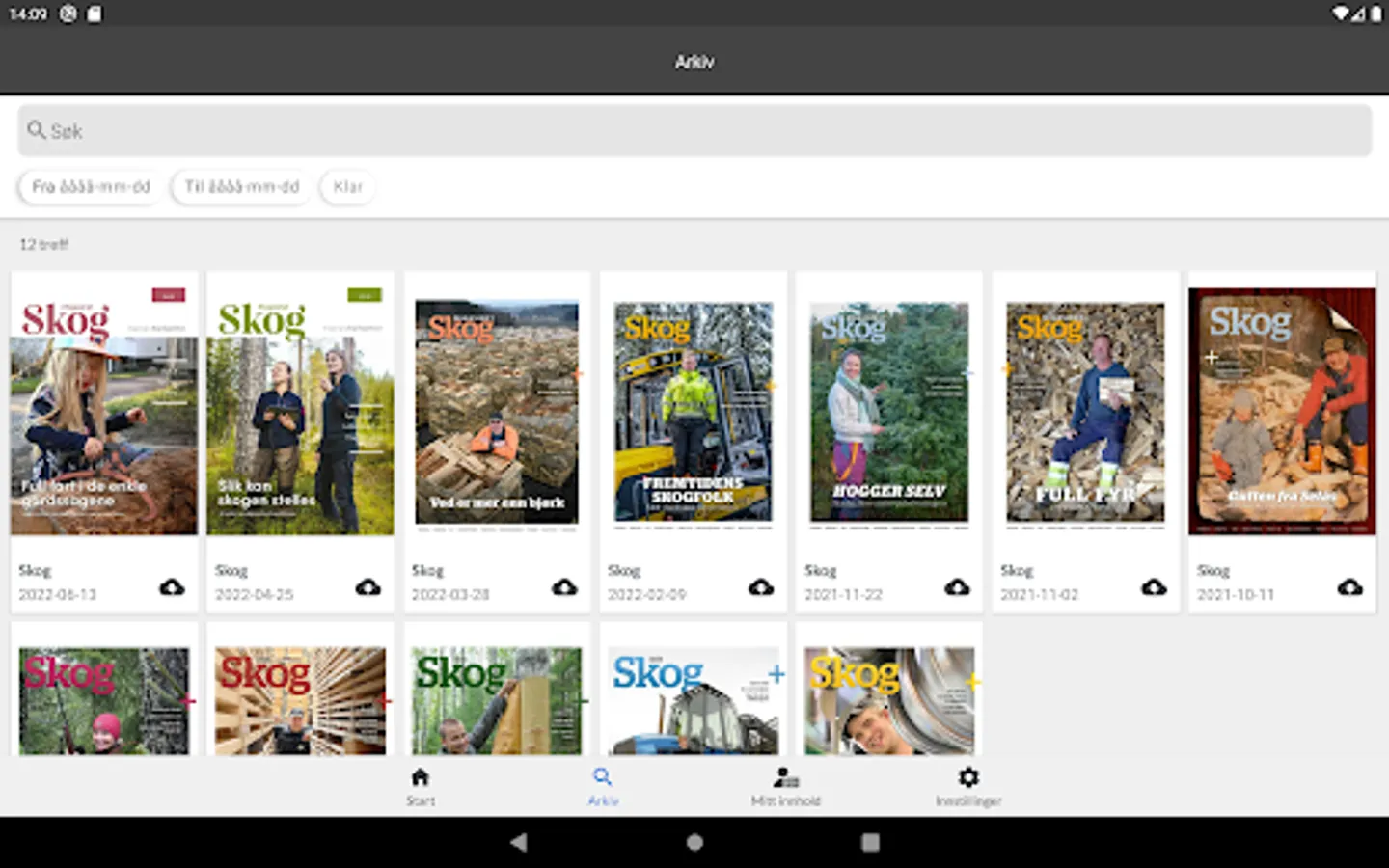This screenshot has width=1389, height=868.
Task: Tap the Android back button
Action: (x=519, y=842)
